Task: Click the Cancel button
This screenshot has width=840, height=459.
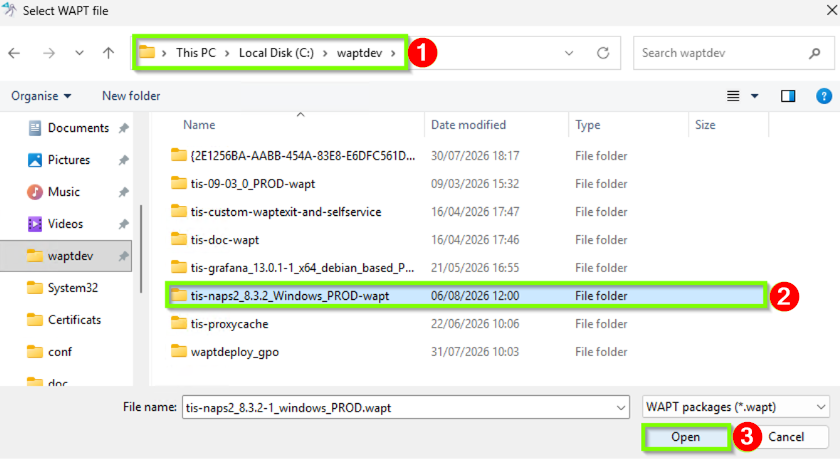Action: [786, 437]
